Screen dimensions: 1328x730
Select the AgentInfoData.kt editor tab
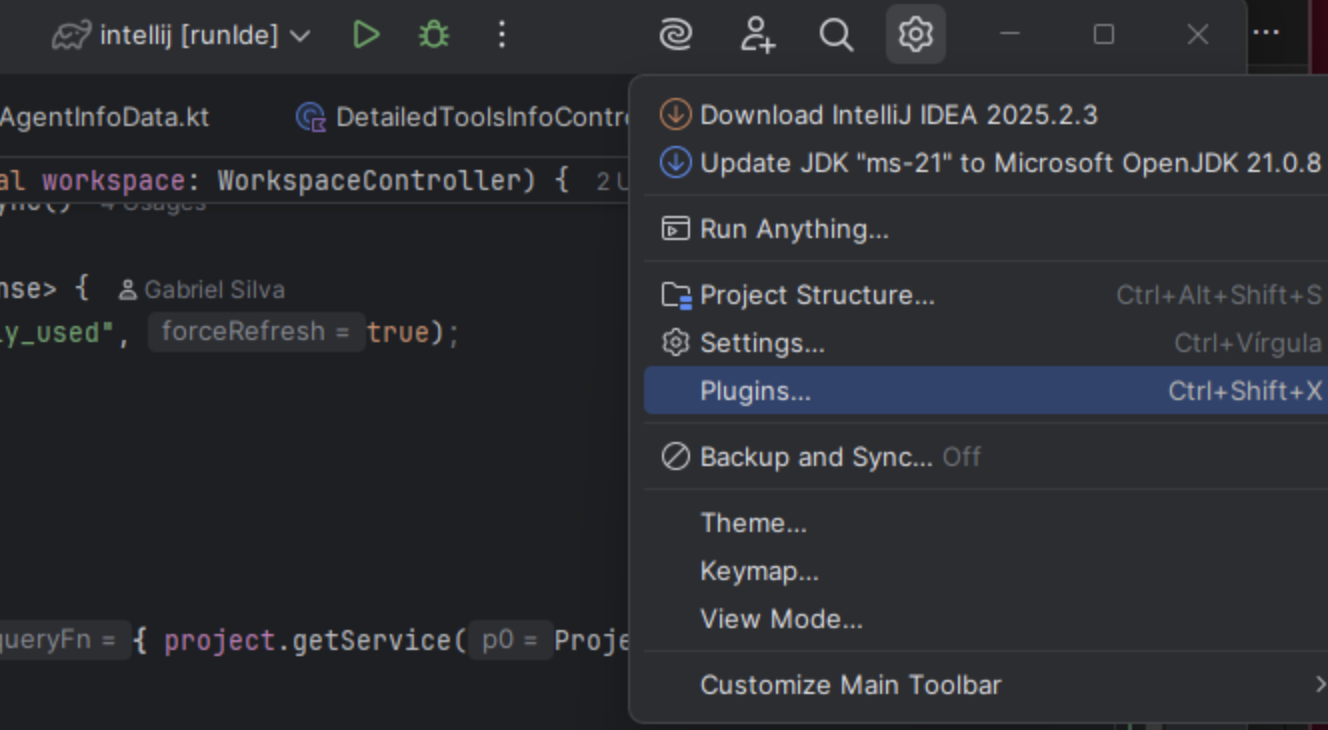(x=104, y=117)
